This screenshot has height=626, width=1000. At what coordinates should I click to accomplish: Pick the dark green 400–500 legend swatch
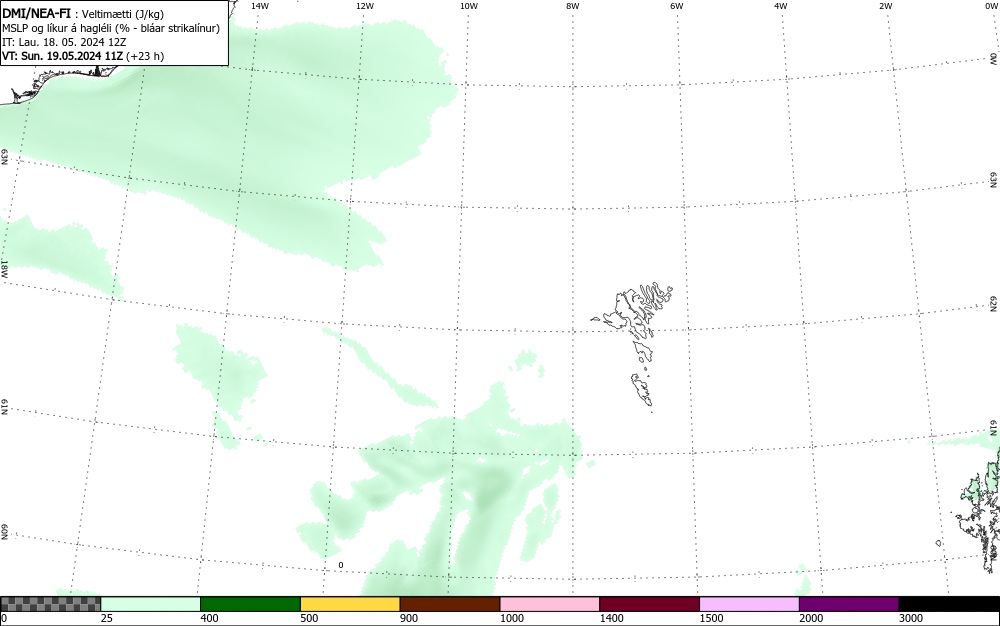click(250, 604)
